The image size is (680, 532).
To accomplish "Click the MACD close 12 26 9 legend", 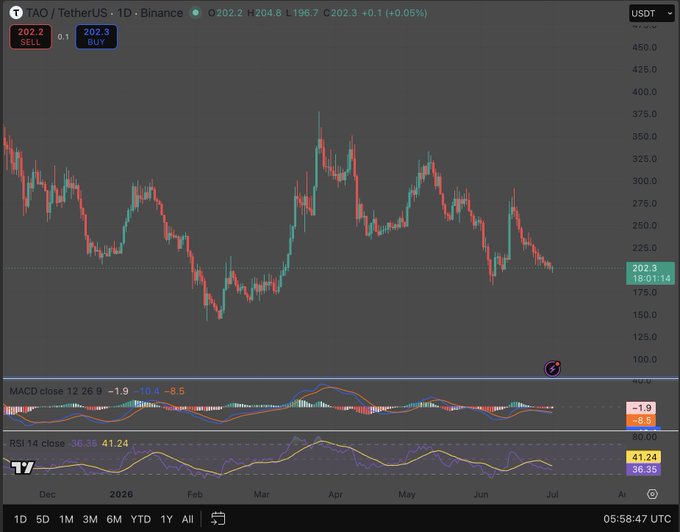I will 56,391.
